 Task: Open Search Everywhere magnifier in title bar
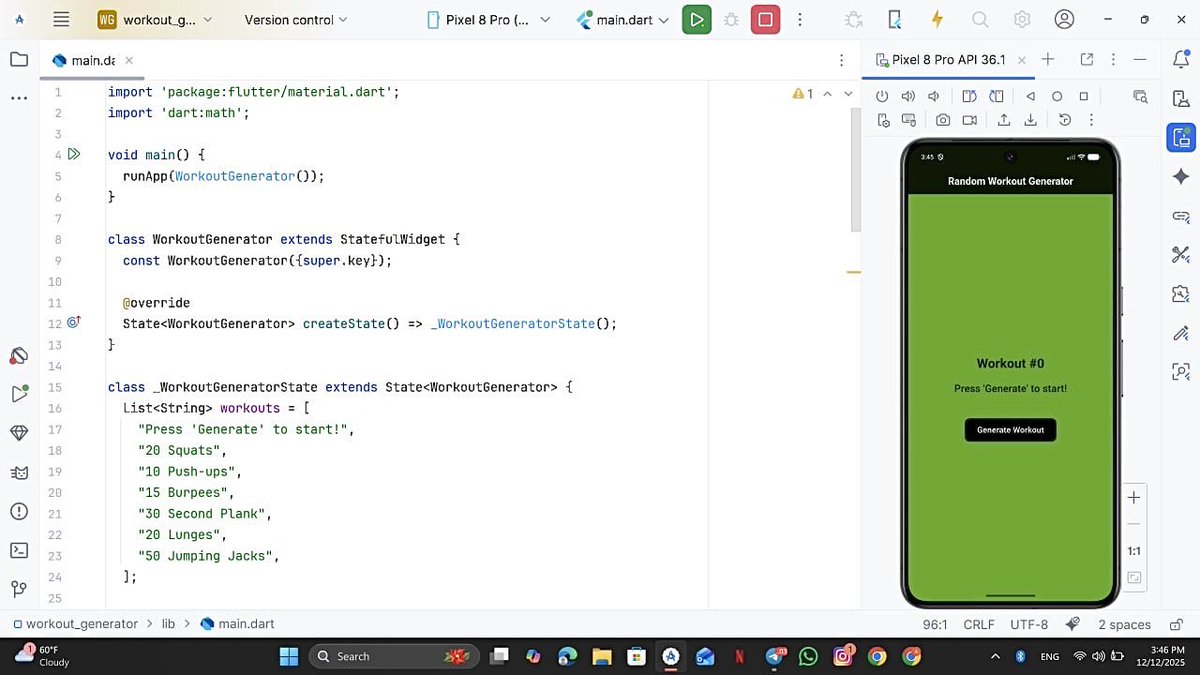click(980, 19)
